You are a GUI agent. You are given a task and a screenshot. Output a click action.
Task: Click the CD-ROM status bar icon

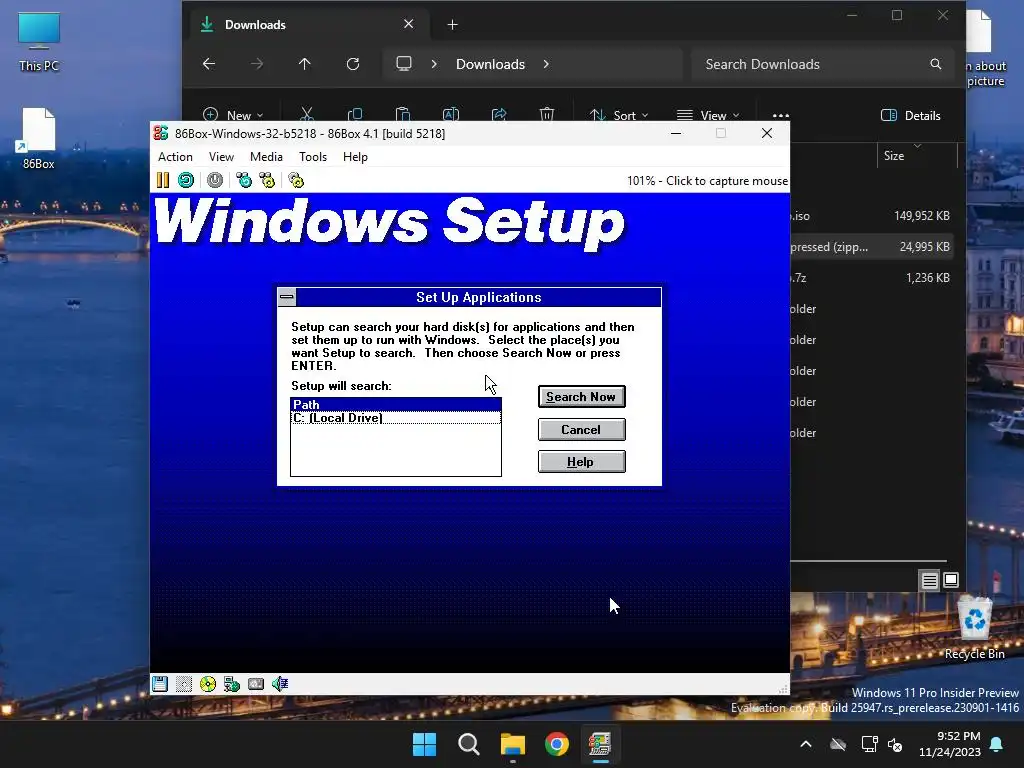click(208, 684)
